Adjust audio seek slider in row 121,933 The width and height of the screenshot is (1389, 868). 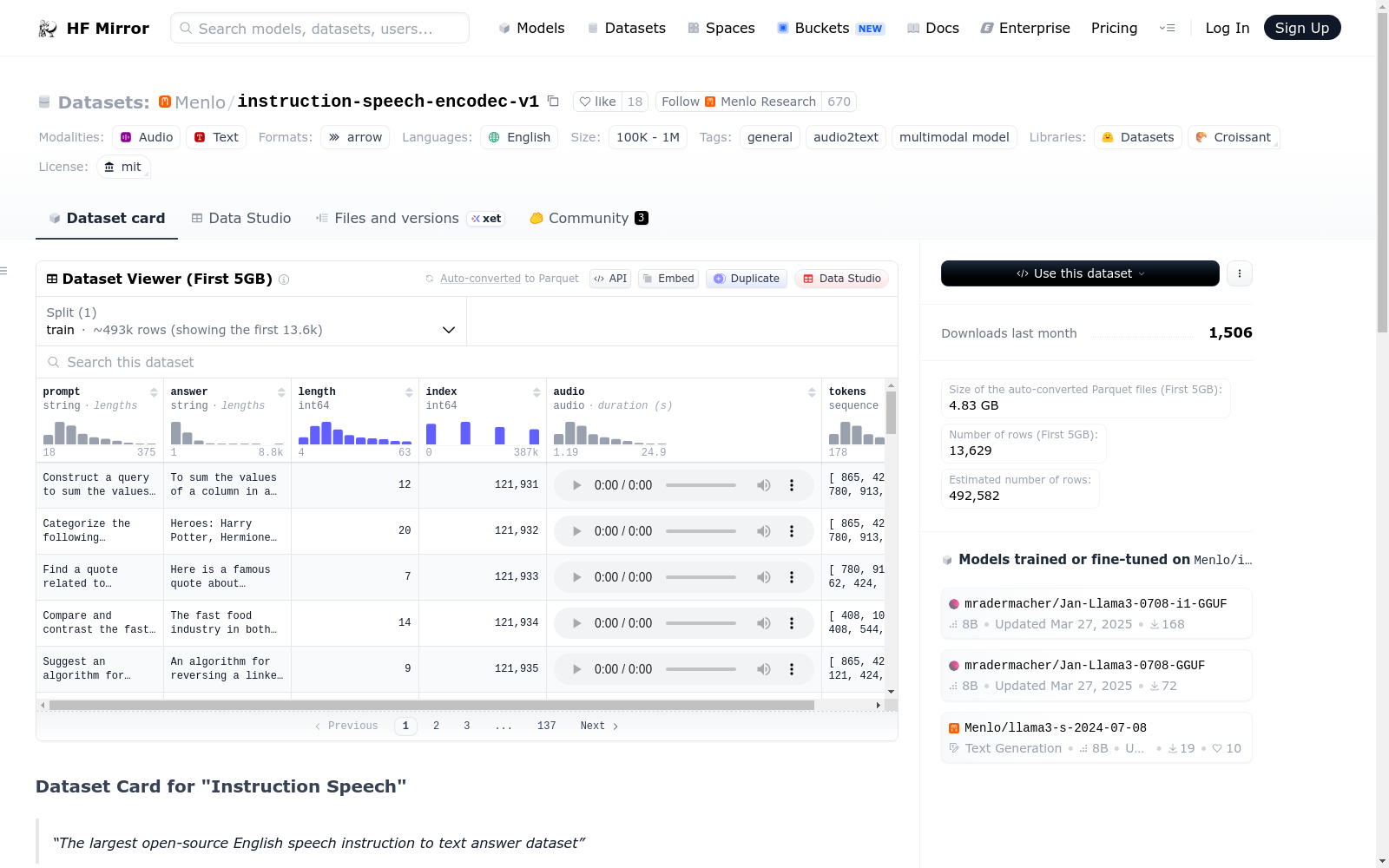tap(701, 577)
